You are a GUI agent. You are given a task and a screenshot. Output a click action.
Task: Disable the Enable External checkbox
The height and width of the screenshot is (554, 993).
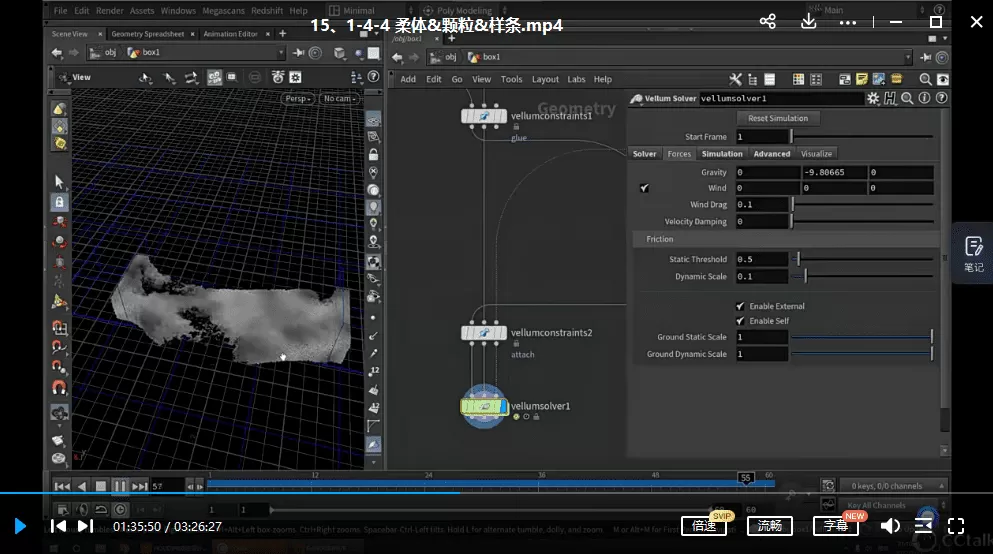coord(740,306)
